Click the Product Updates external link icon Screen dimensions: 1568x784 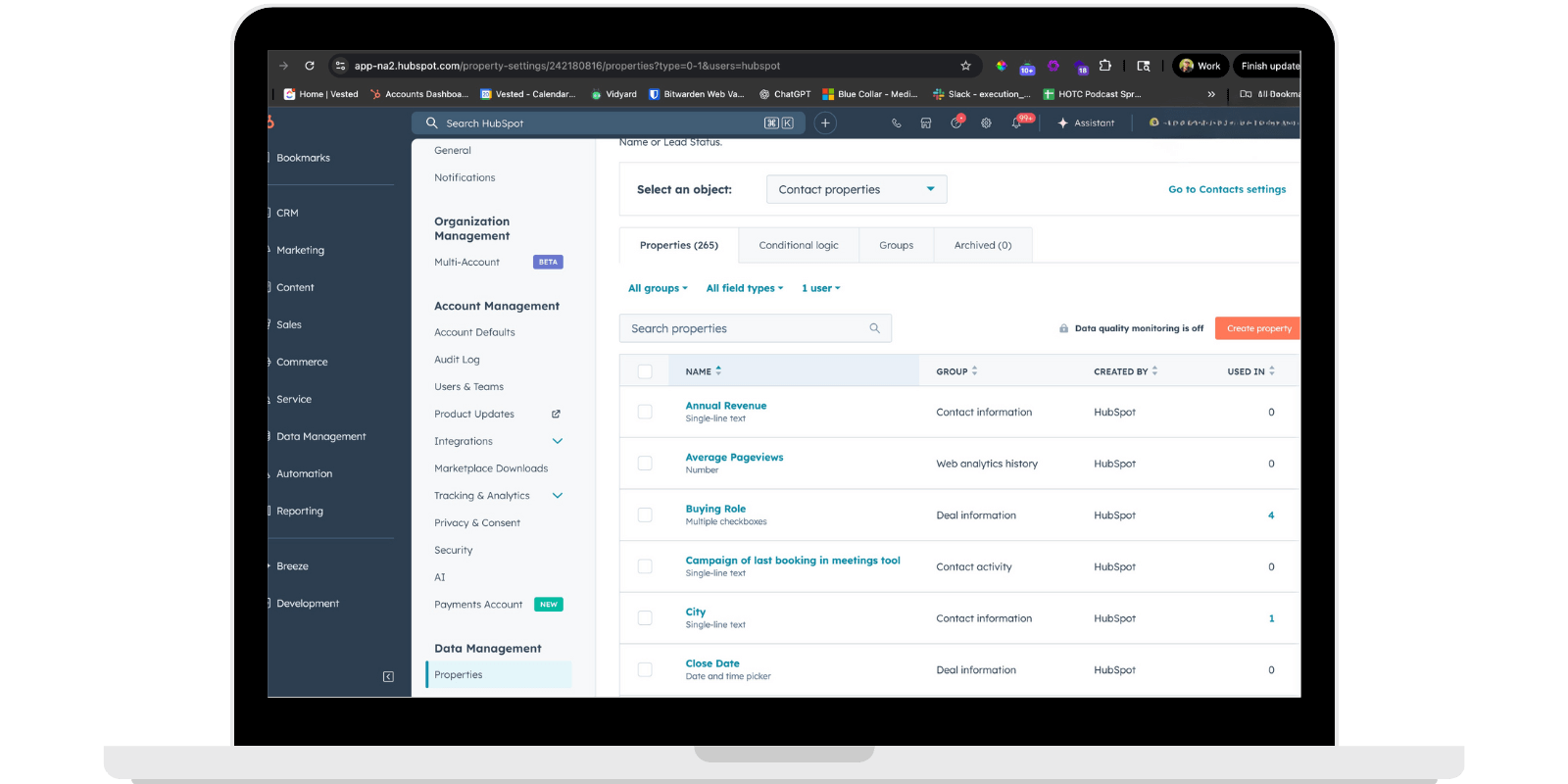(x=556, y=414)
